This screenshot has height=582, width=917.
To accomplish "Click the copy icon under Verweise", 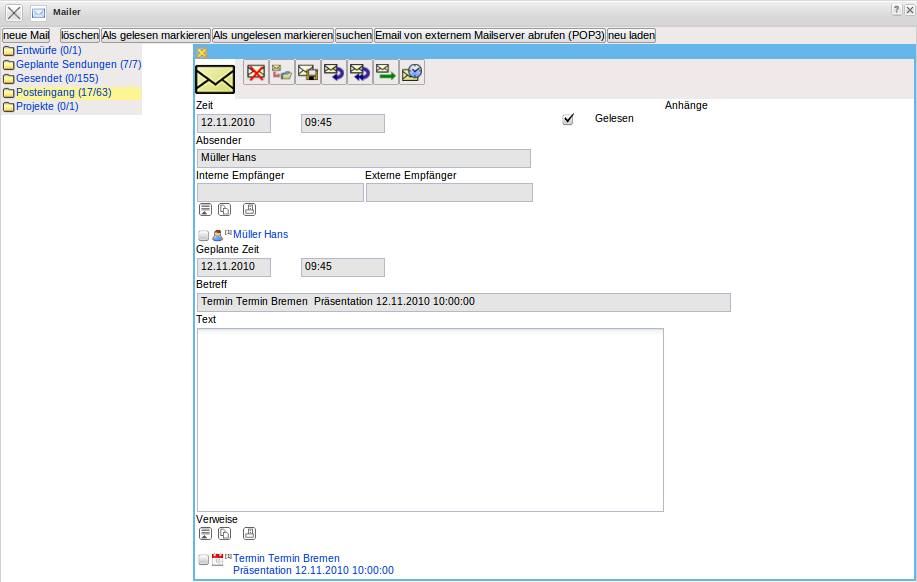I will [225, 533].
